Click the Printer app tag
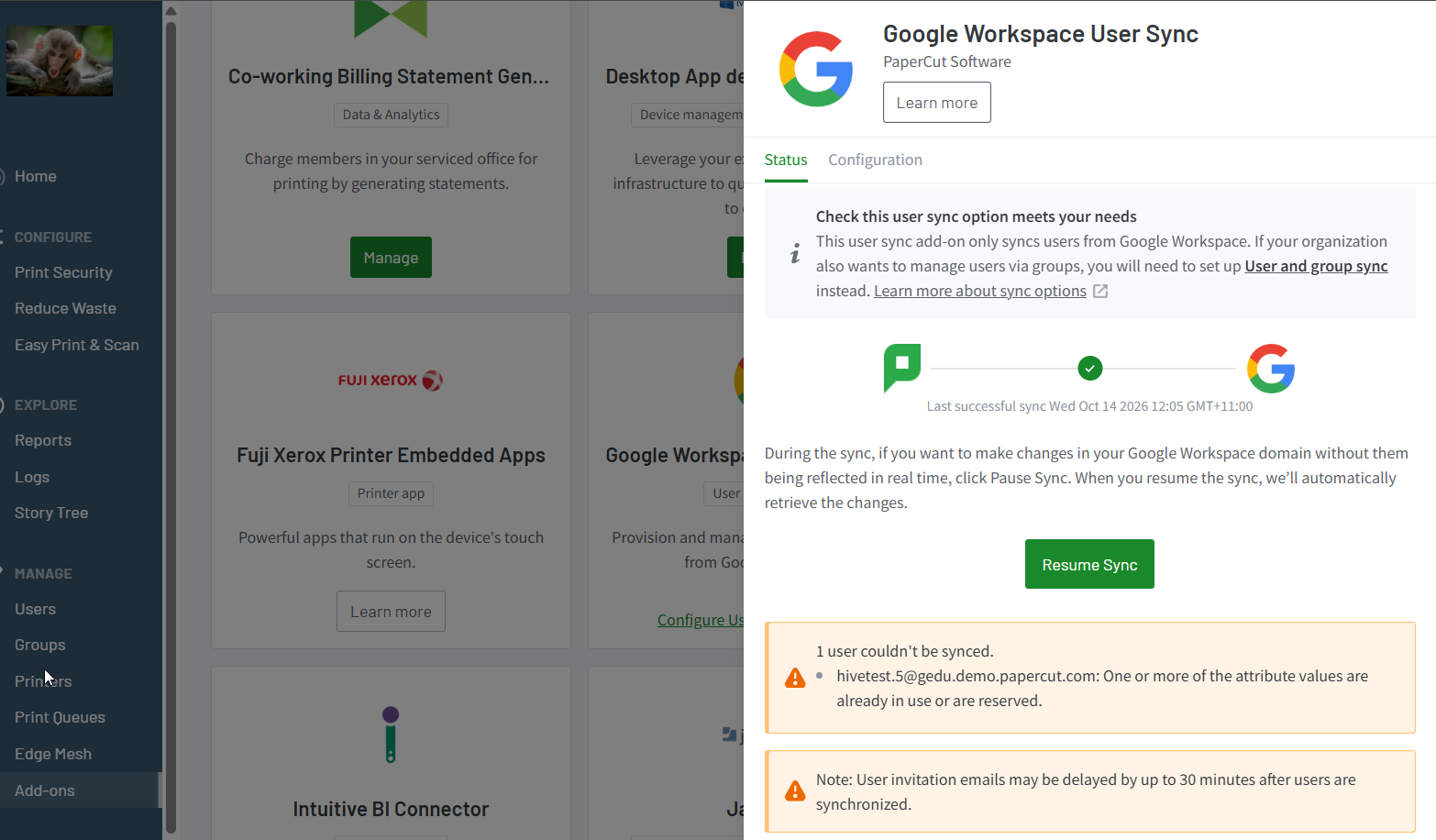This screenshot has width=1436, height=840. coord(391,493)
